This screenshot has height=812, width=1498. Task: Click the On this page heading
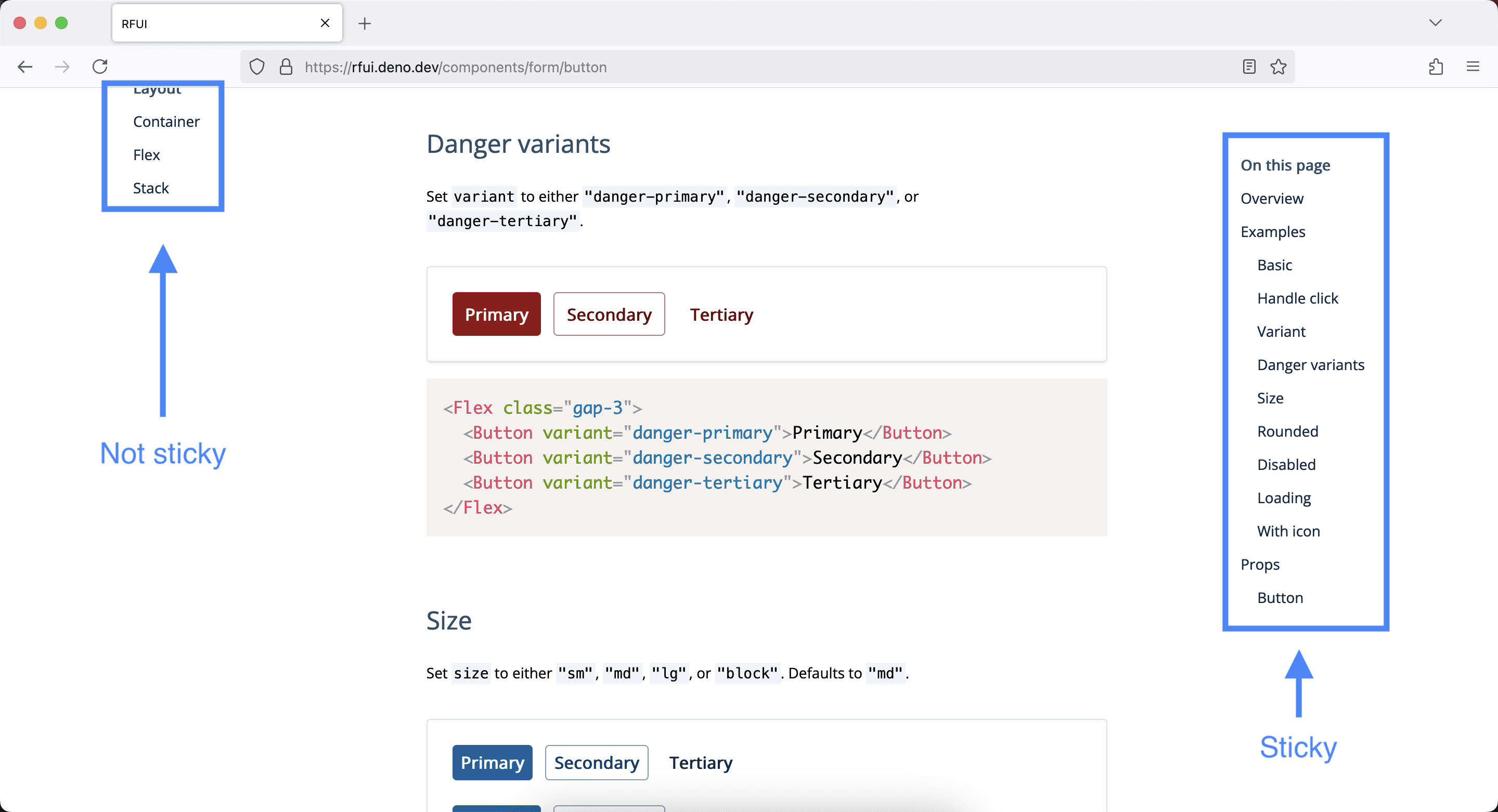tap(1285, 165)
